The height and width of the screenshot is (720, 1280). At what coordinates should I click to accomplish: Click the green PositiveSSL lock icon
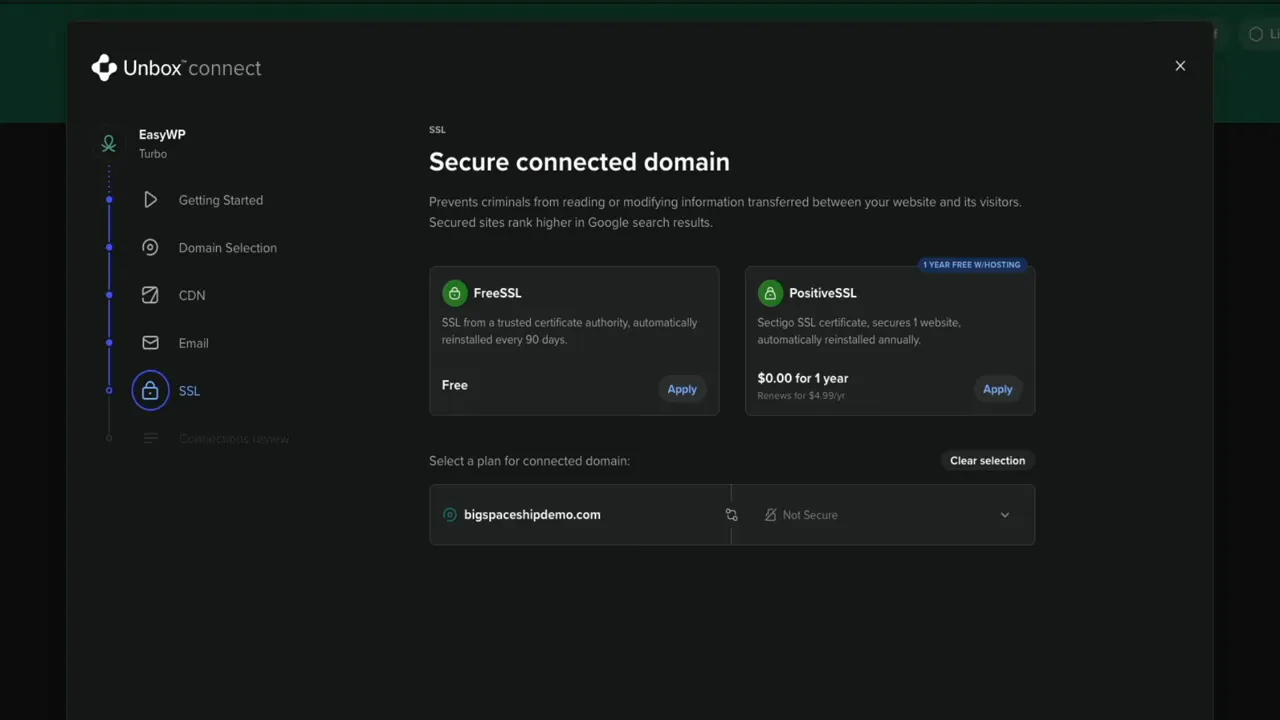pos(770,293)
